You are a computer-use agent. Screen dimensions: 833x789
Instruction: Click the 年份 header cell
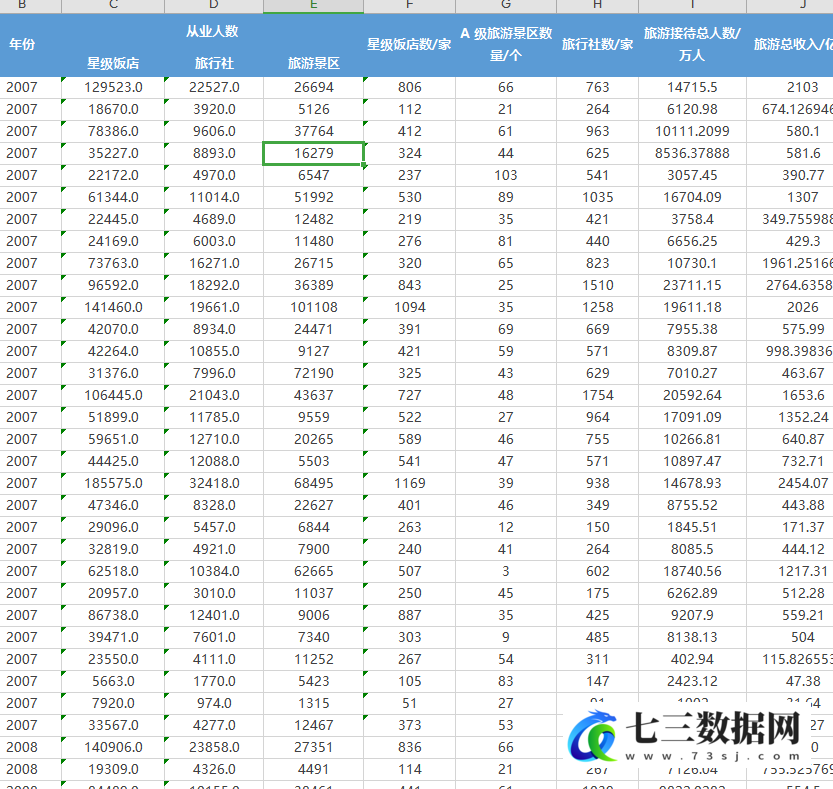(x=22, y=45)
